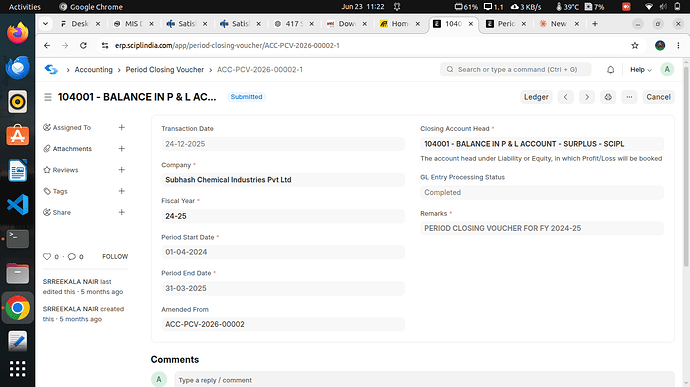690x387 pixels.
Task: Click the Remarks field
Action: pyautogui.click(x=542, y=228)
